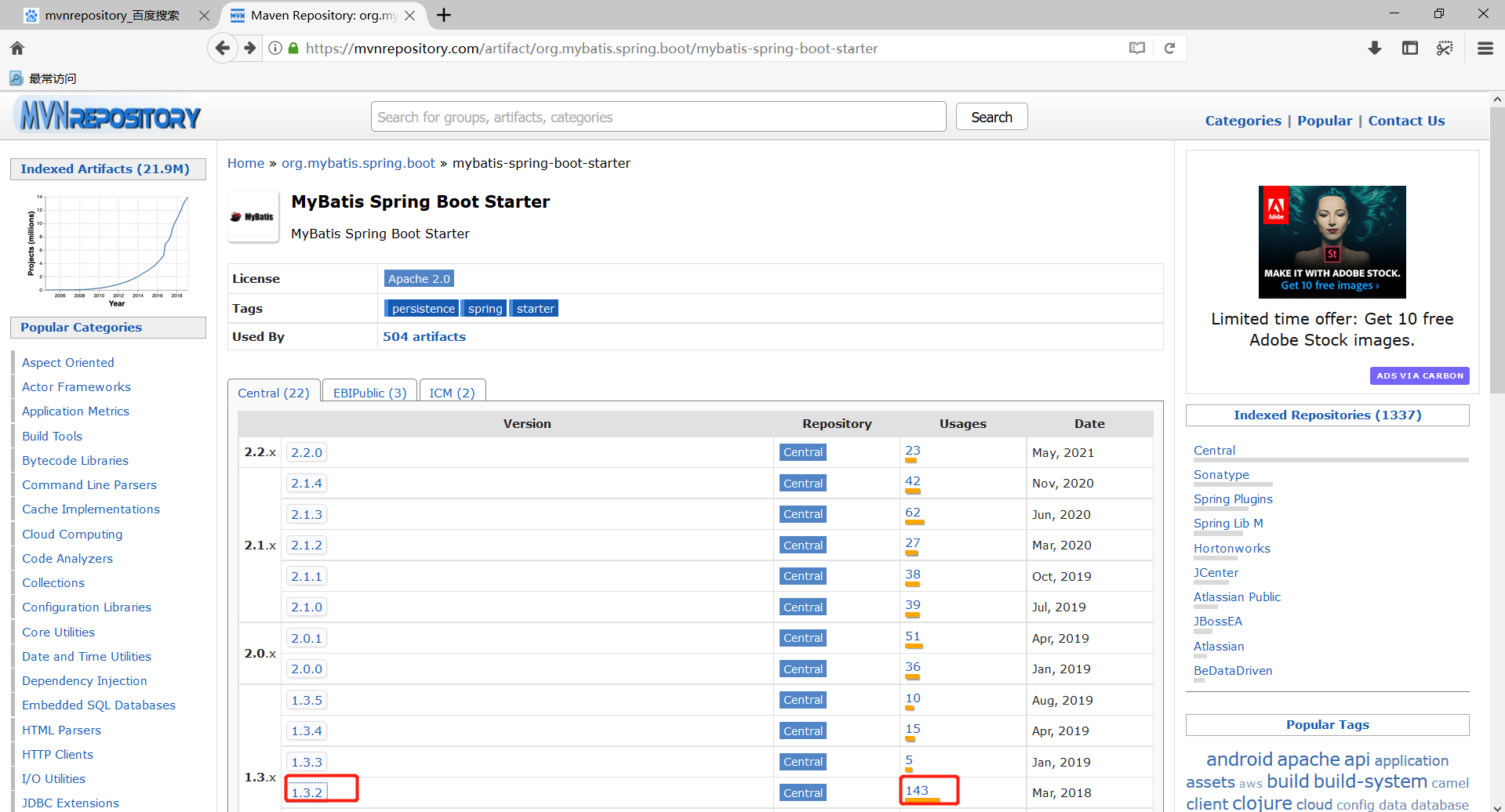Screen dimensions: 1505x812
Task: Reload the page with the refresh icon
Action: click(x=1169, y=49)
